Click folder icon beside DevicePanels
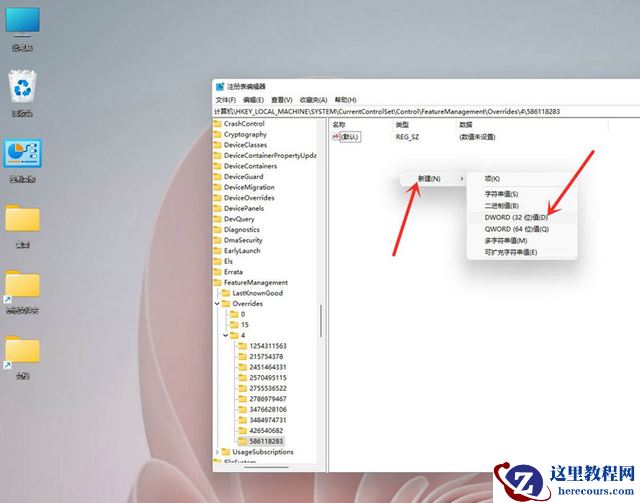The height and width of the screenshot is (503, 640). tap(218, 208)
